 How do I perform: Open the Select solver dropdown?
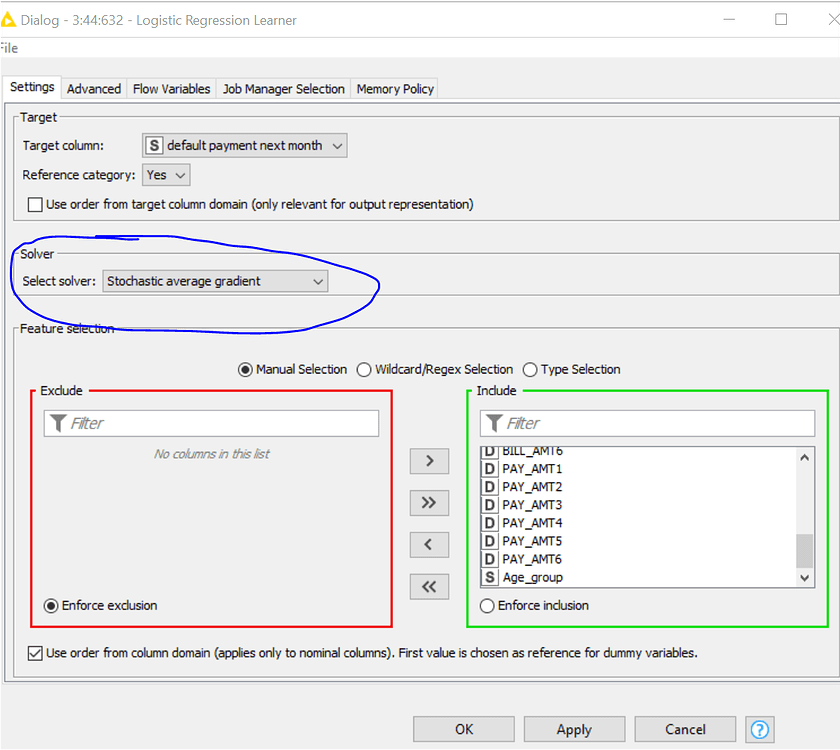pos(317,281)
